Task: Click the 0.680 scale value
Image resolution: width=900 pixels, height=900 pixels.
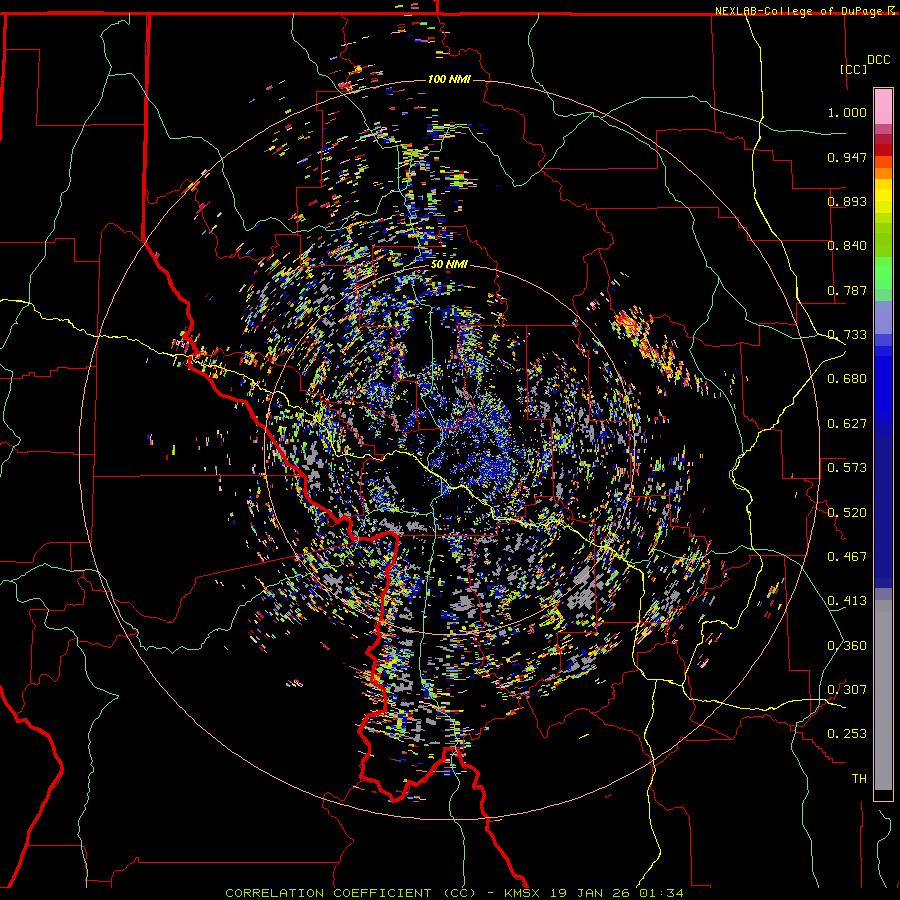Action: (x=847, y=379)
